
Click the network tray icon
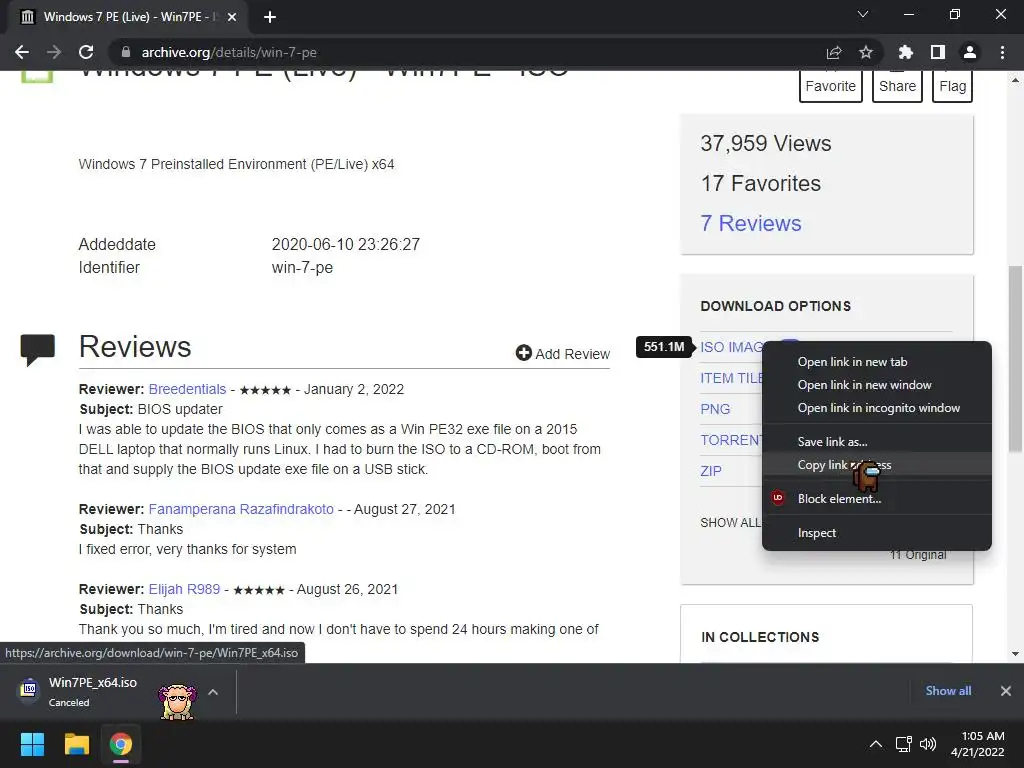click(x=904, y=744)
